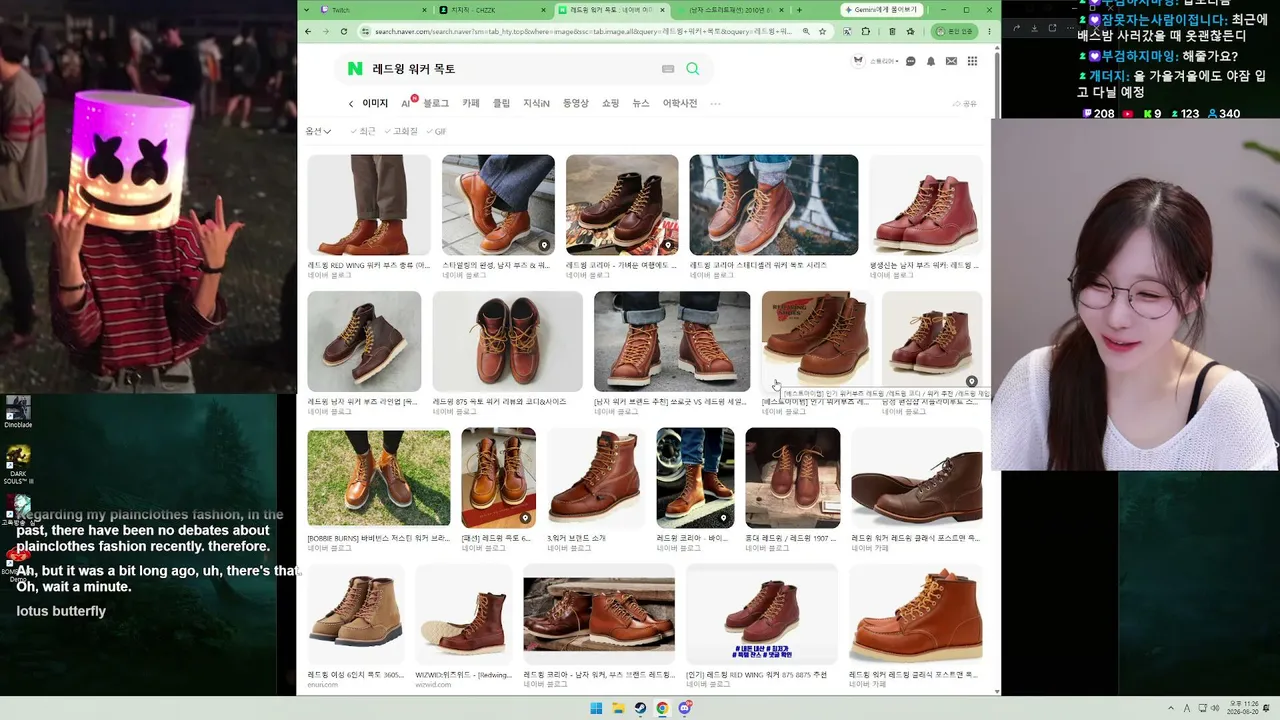
Task: Click the zoom magnifier icon in address bar
Action: click(806, 31)
